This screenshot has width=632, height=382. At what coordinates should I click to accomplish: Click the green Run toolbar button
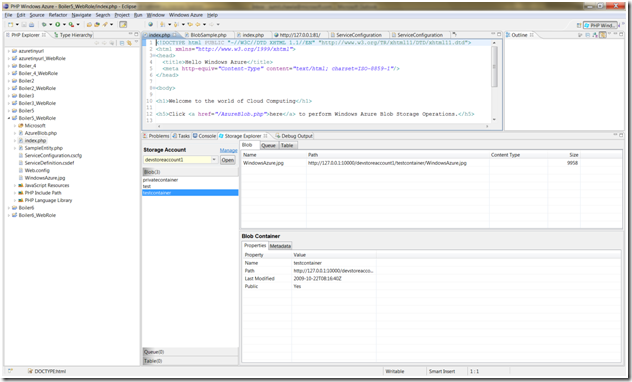click(58, 25)
